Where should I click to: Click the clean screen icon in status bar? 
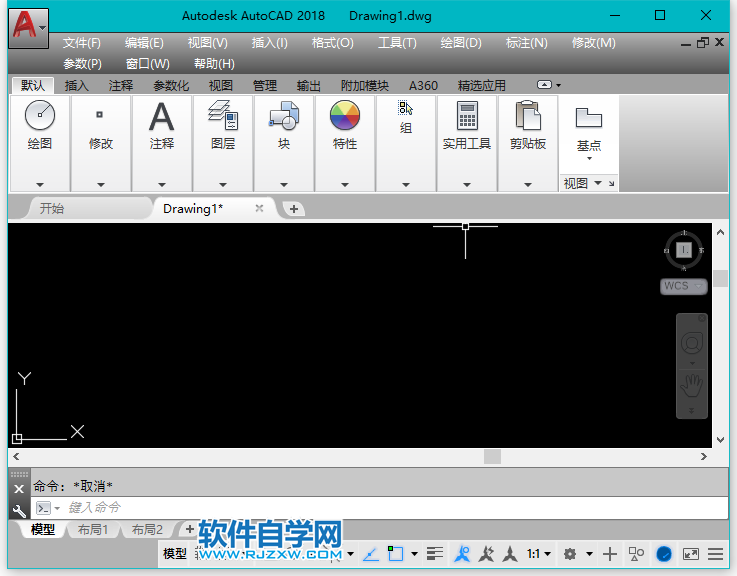pos(690,554)
